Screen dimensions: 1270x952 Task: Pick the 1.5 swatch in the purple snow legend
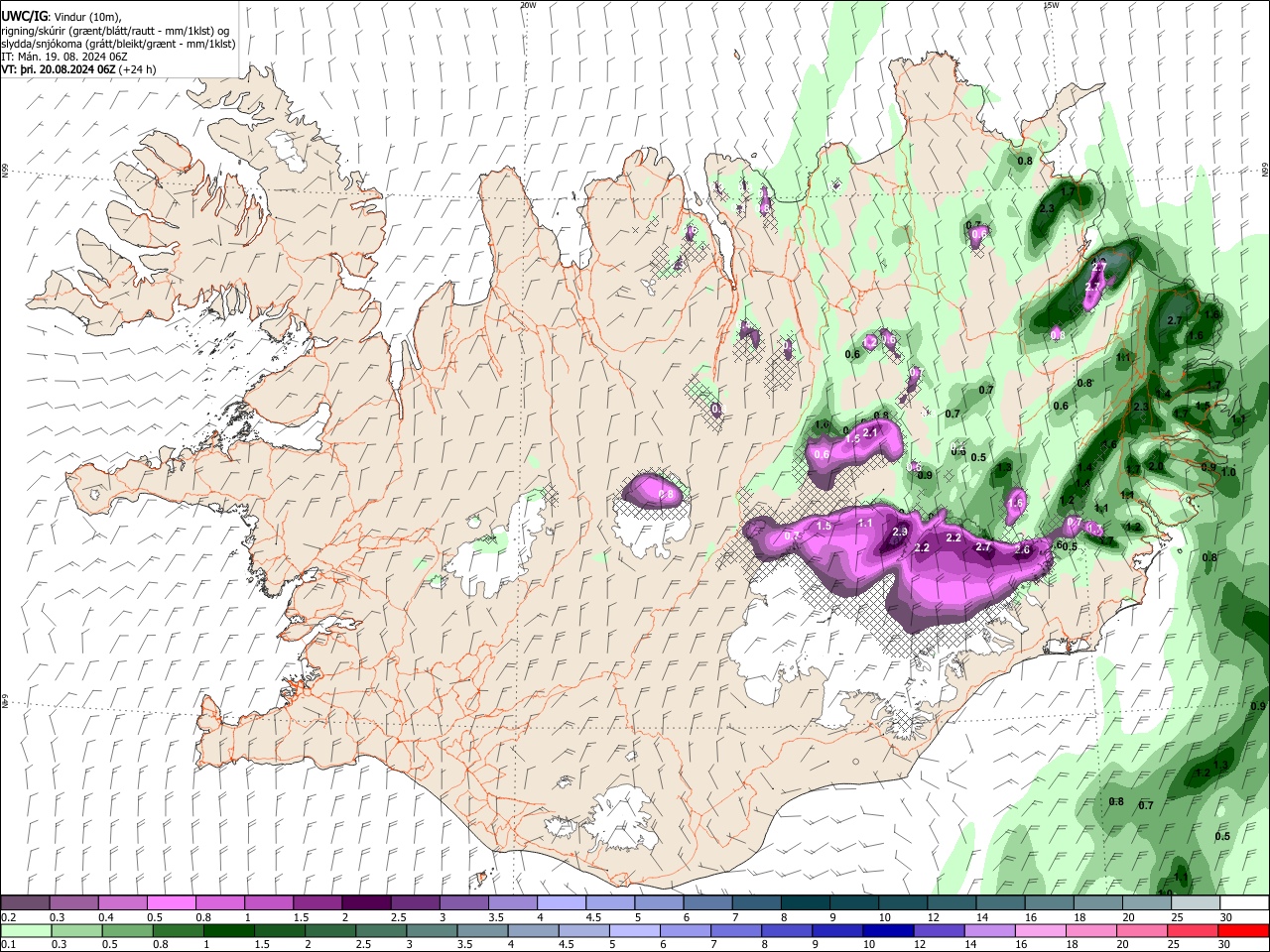(317, 902)
